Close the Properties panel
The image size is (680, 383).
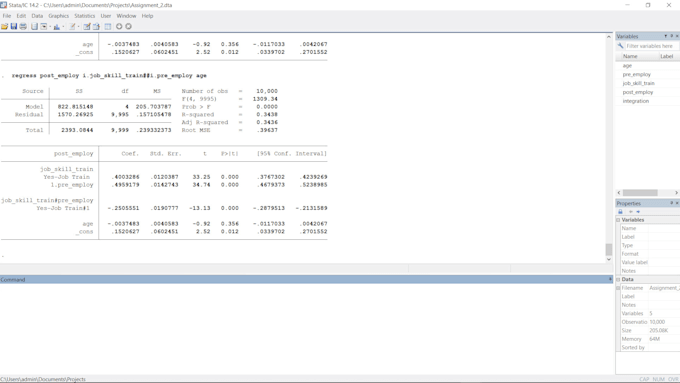point(677,203)
